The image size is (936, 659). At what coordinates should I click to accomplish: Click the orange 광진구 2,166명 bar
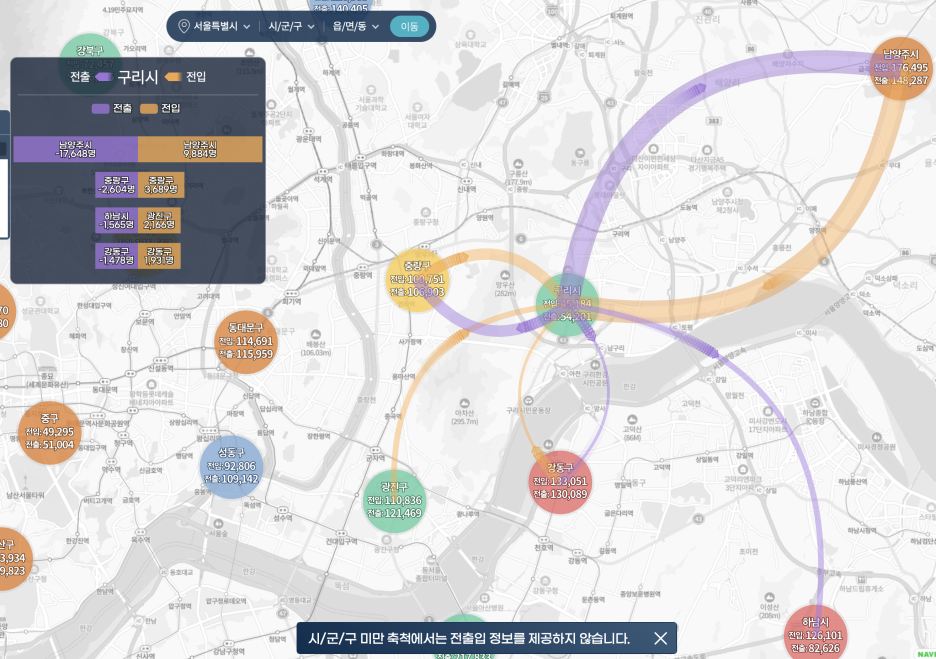point(159,220)
